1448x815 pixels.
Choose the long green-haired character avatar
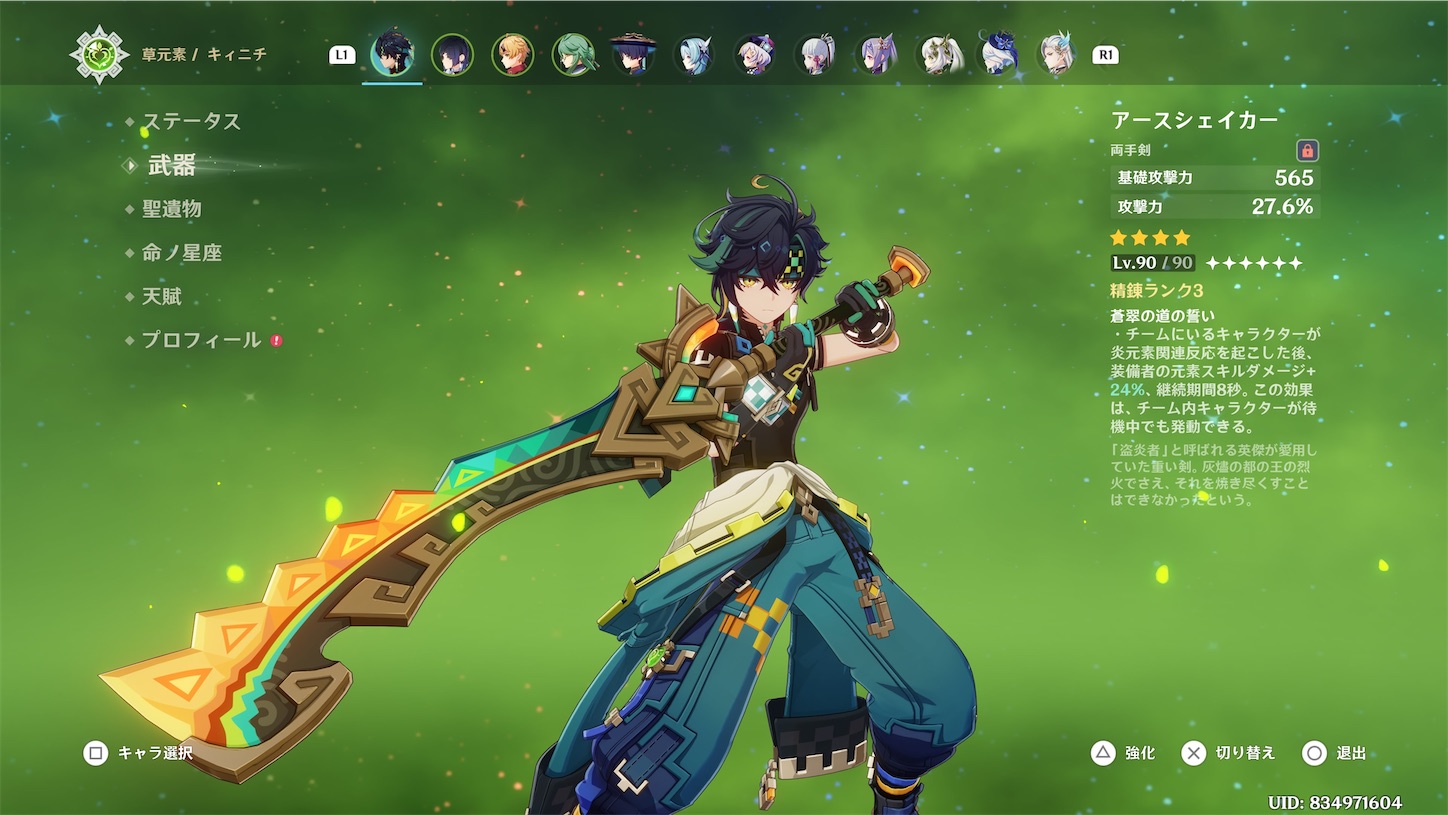(x=574, y=55)
